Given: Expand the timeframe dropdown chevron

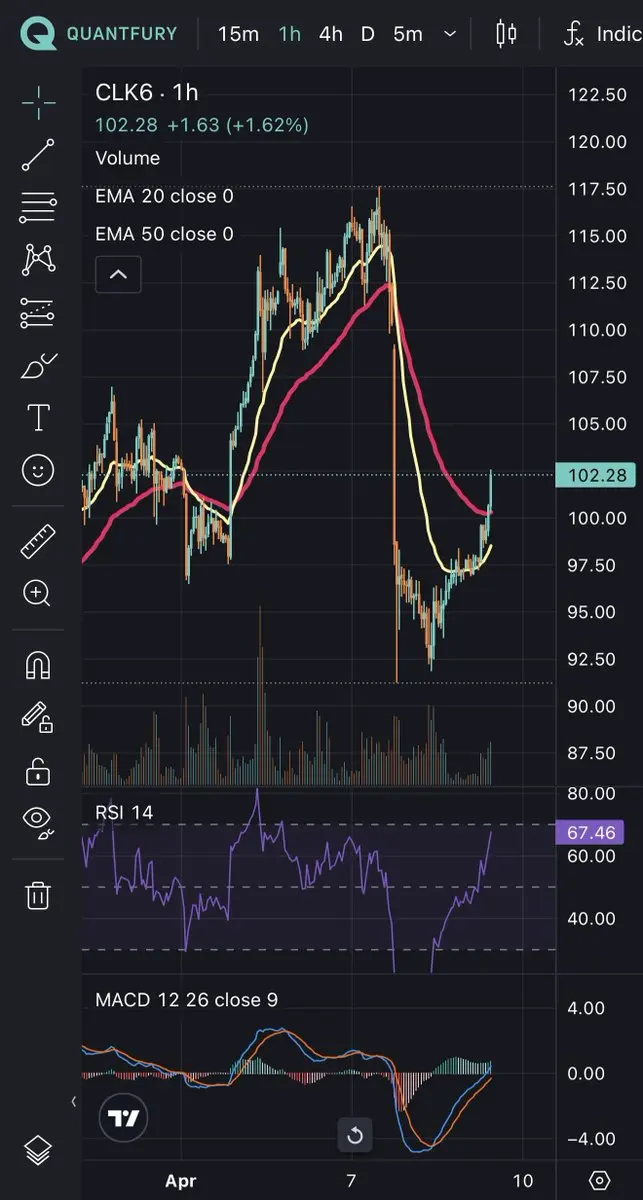Looking at the screenshot, I should coord(450,34).
